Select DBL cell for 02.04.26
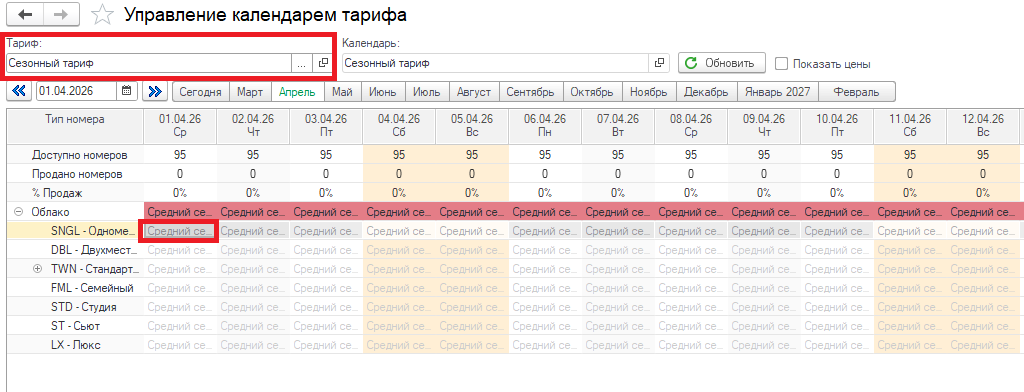 (253, 250)
